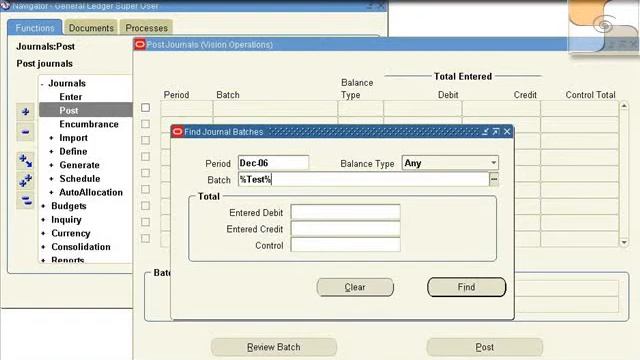Switch to the Functions tab
The image size is (640, 360).
[35, 28]
